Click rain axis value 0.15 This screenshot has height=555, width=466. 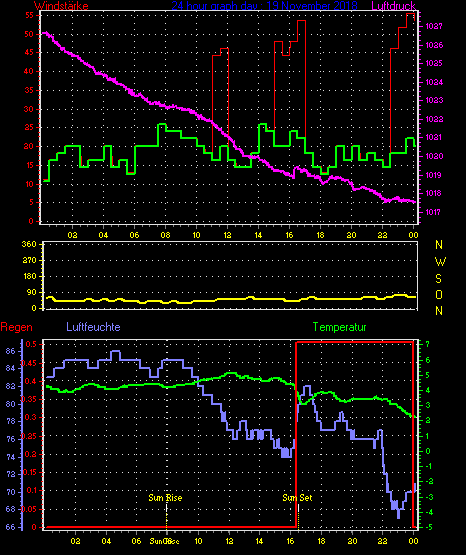click(29, 473)
